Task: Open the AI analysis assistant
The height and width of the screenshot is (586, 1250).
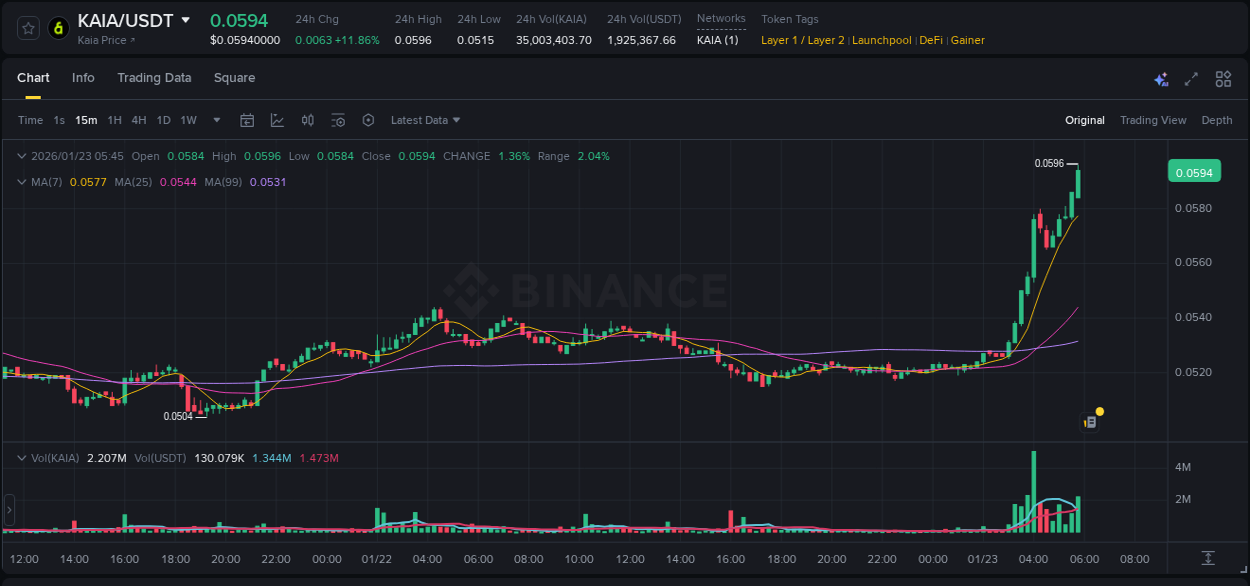Action: point(1160,77)
